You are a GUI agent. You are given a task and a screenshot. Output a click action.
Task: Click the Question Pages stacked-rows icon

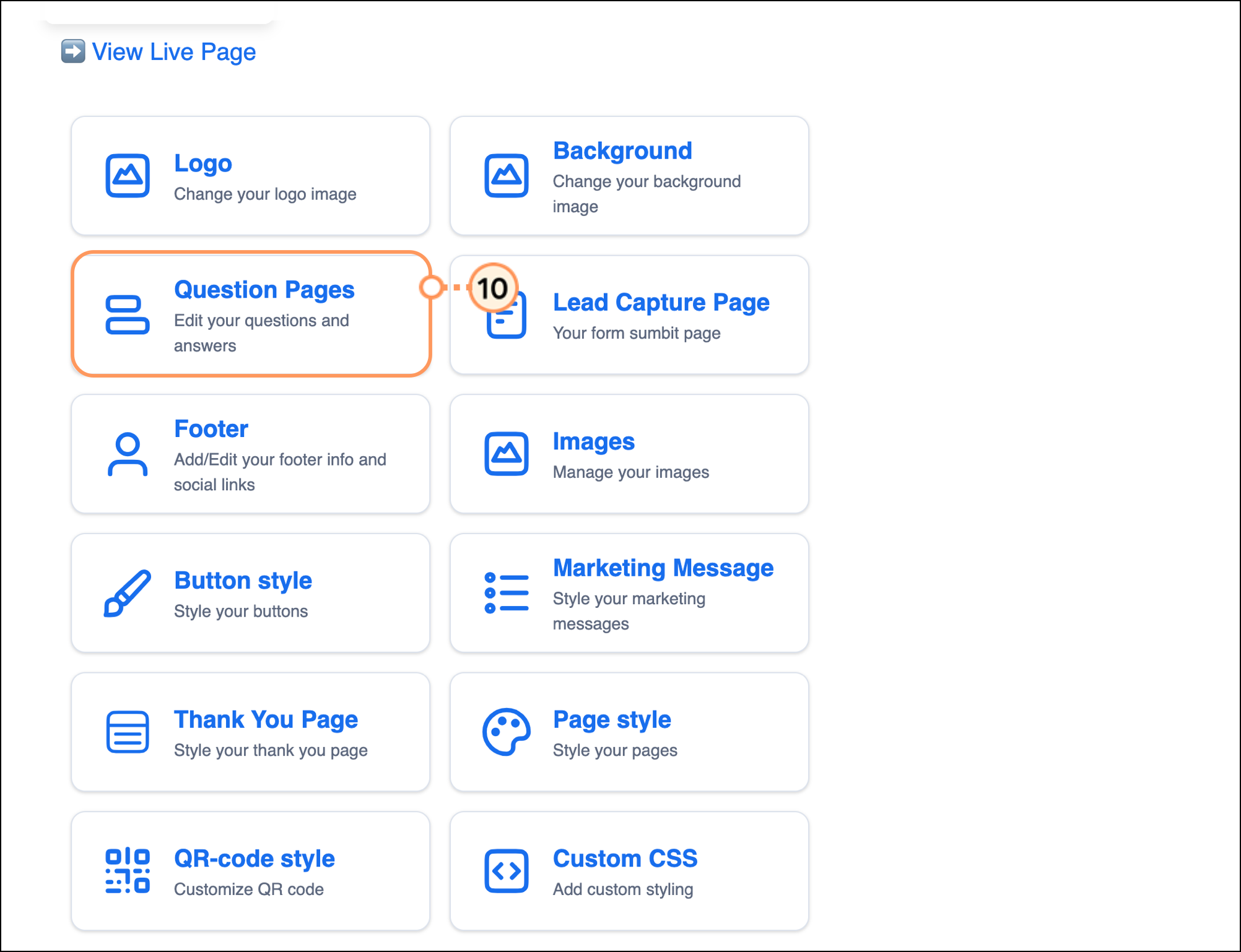click(x=128, y=315)
